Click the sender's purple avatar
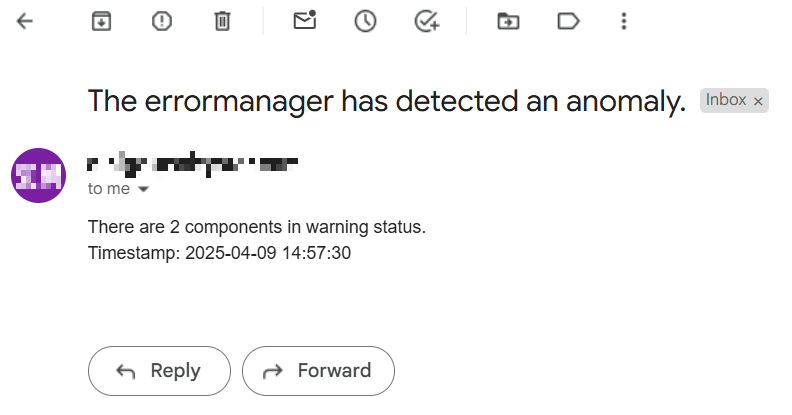792x415 pixels. click(38, 175)
